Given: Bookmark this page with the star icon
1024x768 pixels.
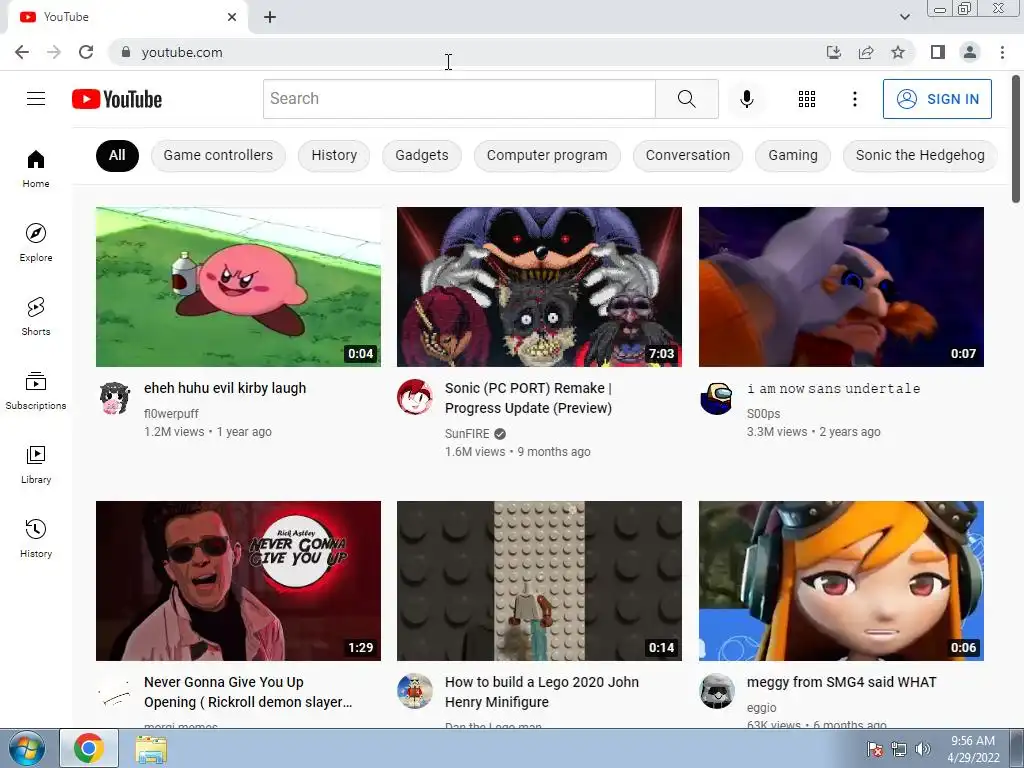Looking at the screenshot, I should [x=898, y=52].
